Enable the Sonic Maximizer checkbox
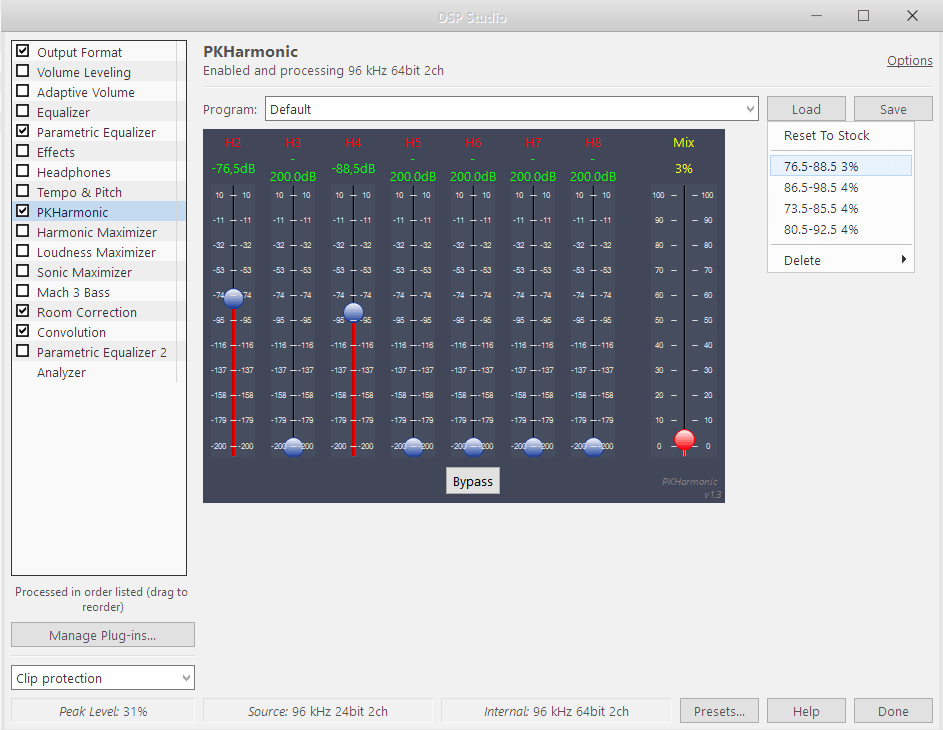This screenshot has width=943, height=730. pyautogui.click(x=23, y=271)
